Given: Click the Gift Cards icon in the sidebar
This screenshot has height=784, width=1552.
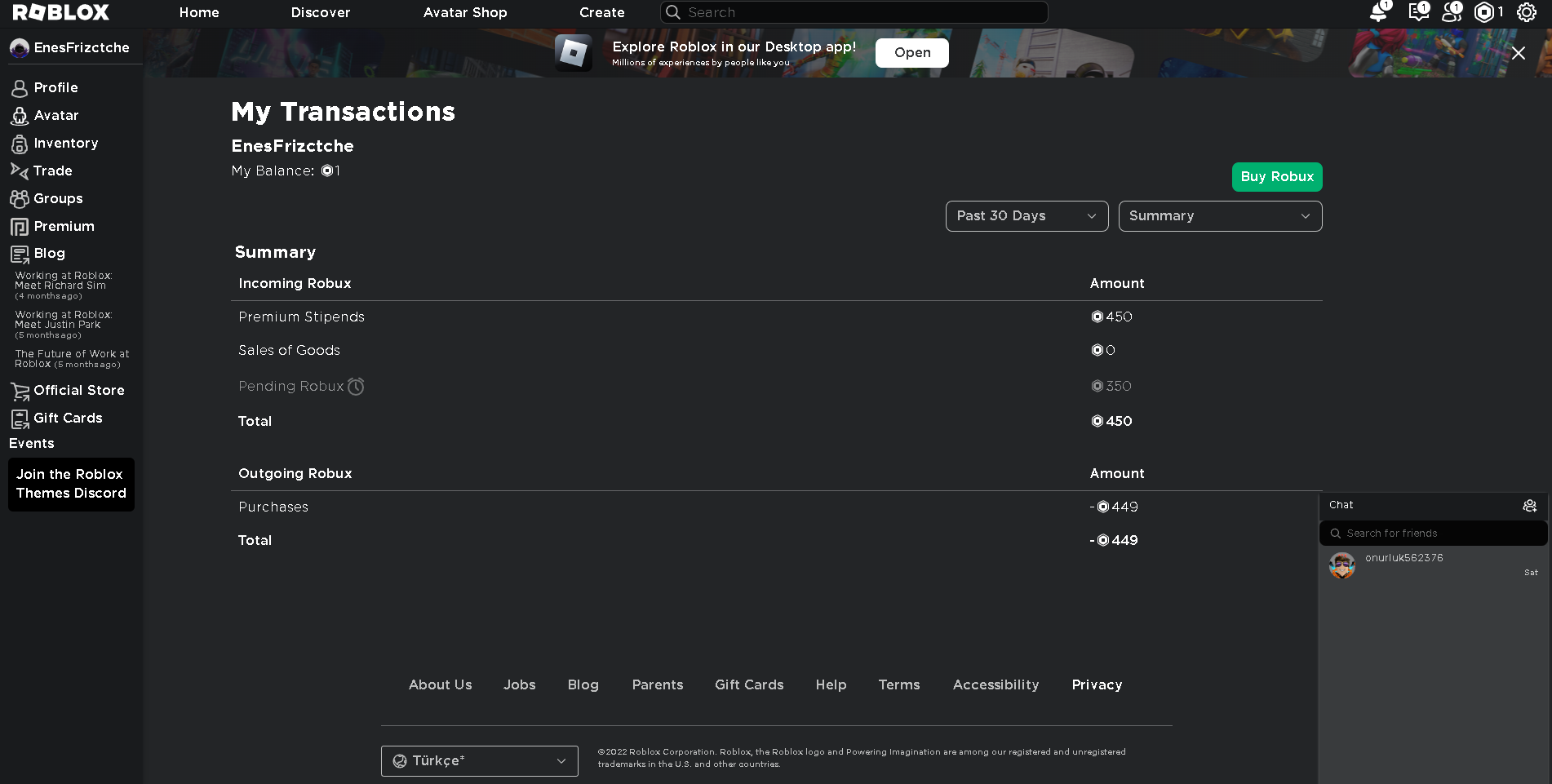Looking at the screenshot, I should tap(20, 419).
